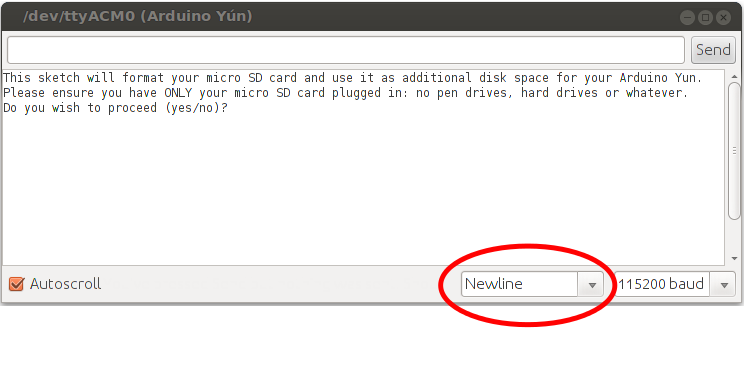Viewport: 744px width, 370px height.
Task: Click the empty area of serial output
Action: click(363, 190)
